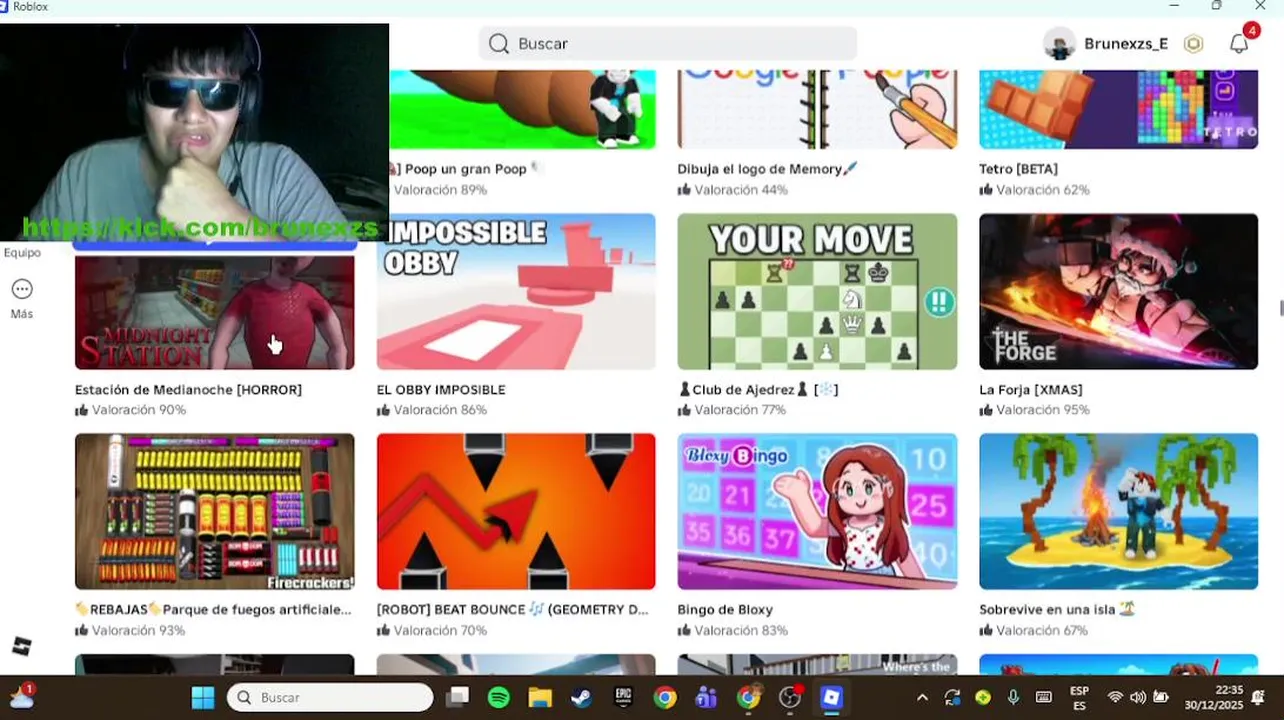Open Impossible Obby game thumbnail
The width and height of the screenshot is (1284, 720).
tap(516, 291)
